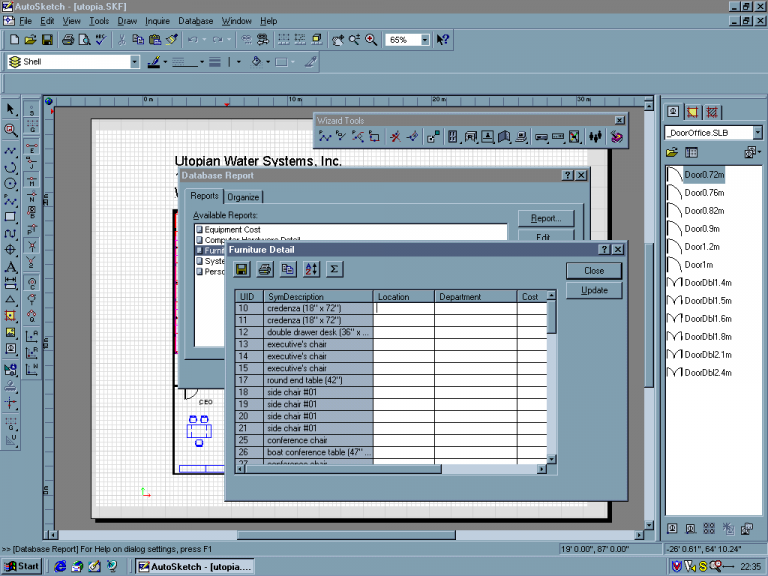Click the print icon in Furniture Detail dialog

pos(265,269)
